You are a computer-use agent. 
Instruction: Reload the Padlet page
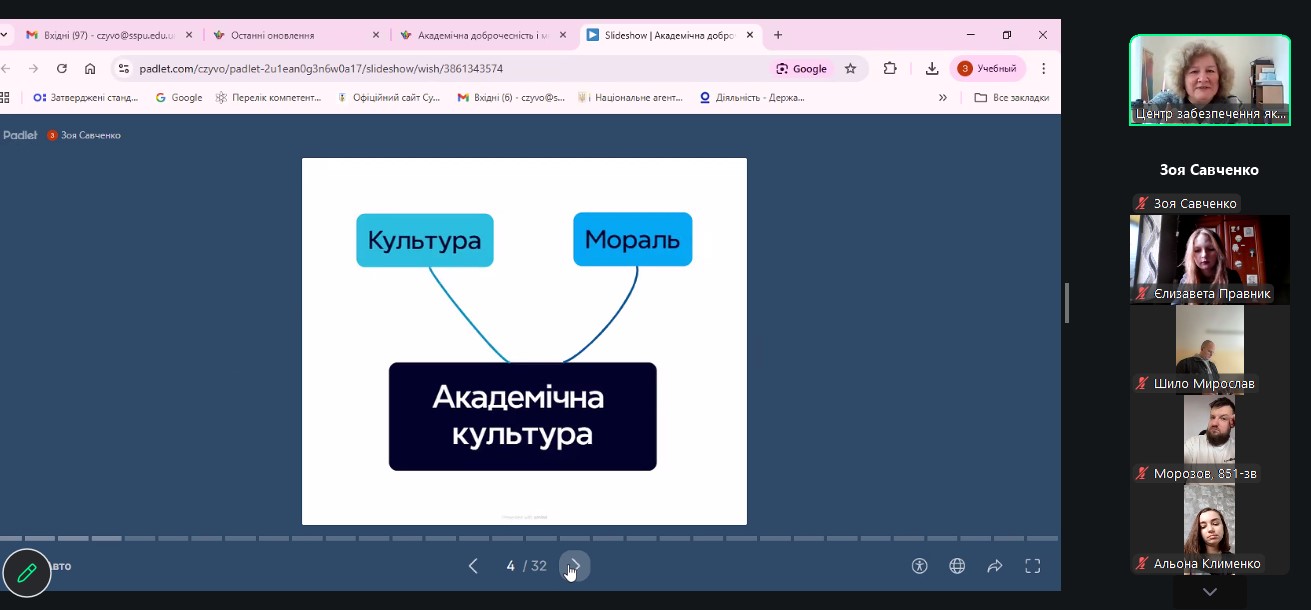click(x=62, y=69)
